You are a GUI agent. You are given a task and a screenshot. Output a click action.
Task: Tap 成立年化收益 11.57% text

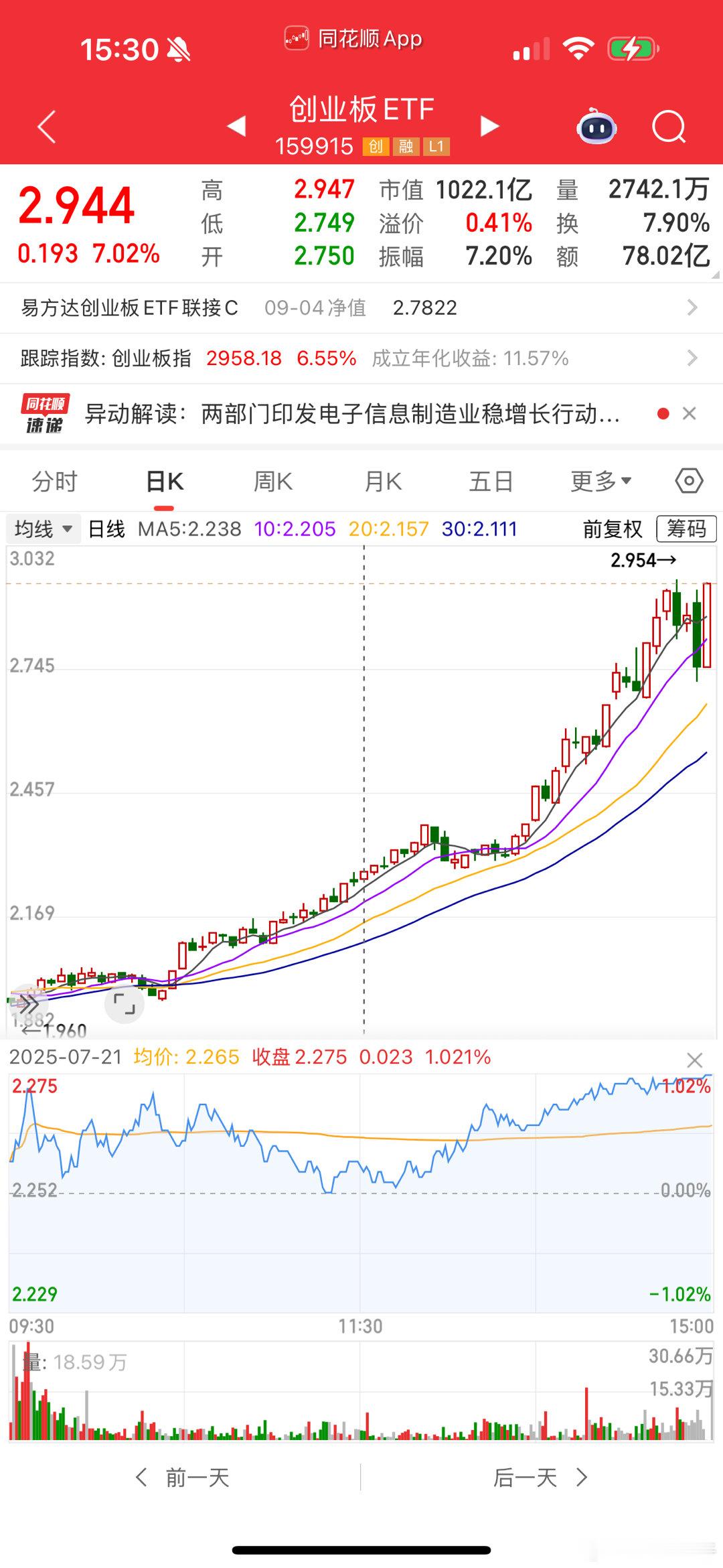(470, 358)
